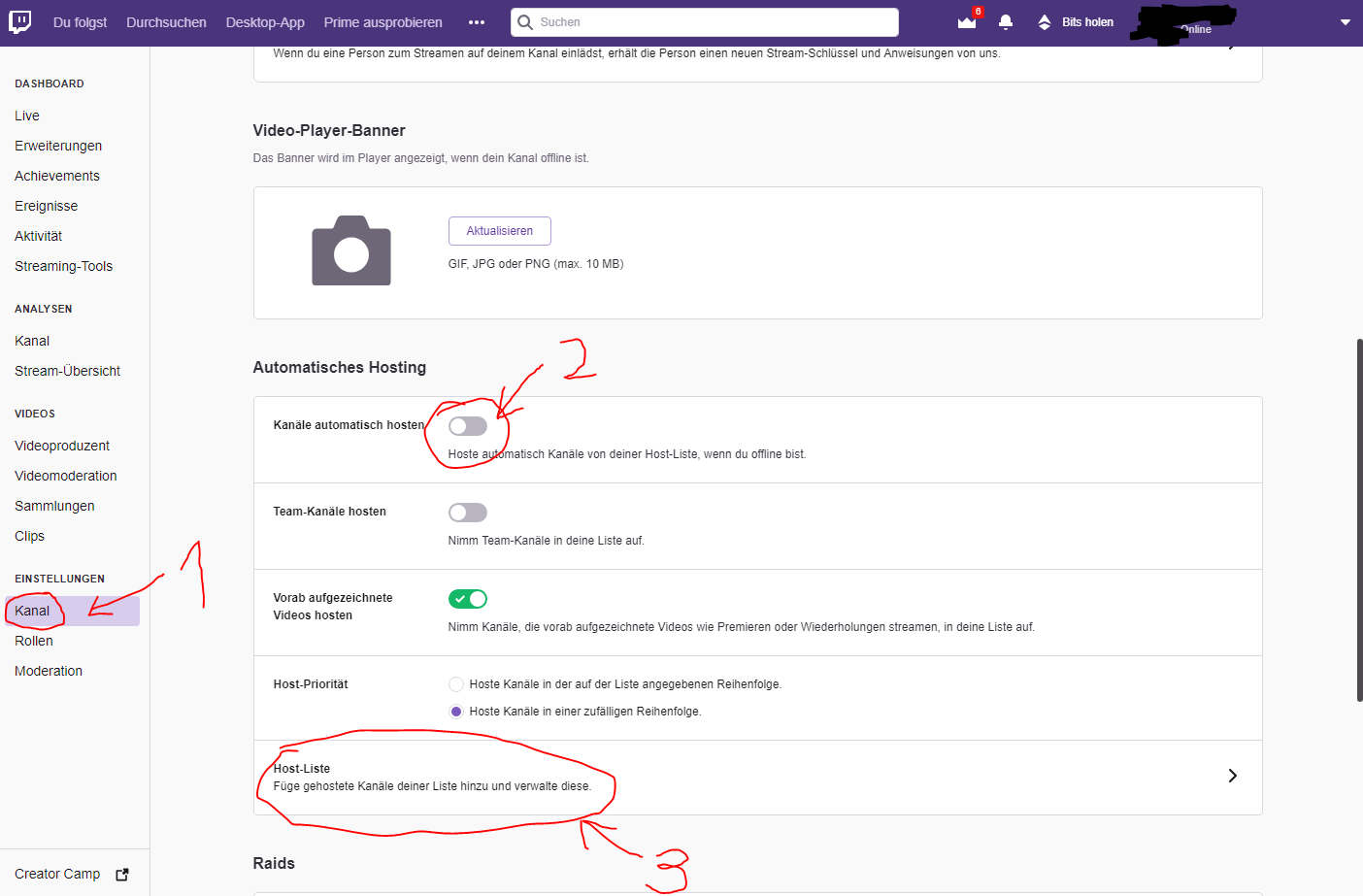1363x896 pixels.
Task: Select radio for hosting channels in list order
Action: [x=455, y=683]
